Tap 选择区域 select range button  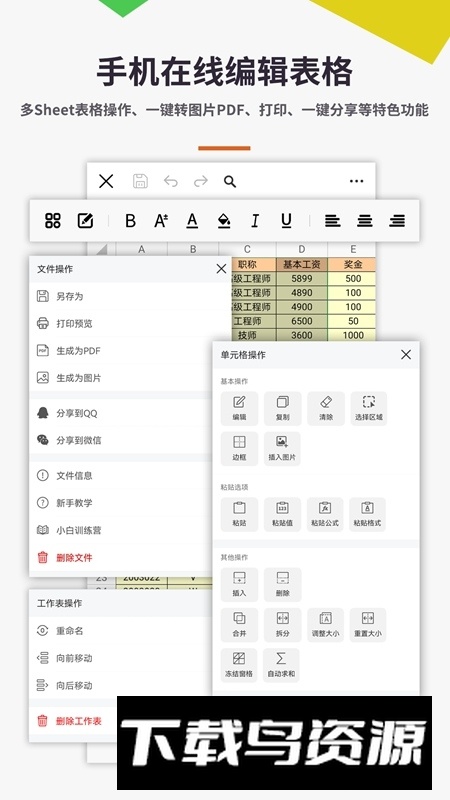coord(368,408)
